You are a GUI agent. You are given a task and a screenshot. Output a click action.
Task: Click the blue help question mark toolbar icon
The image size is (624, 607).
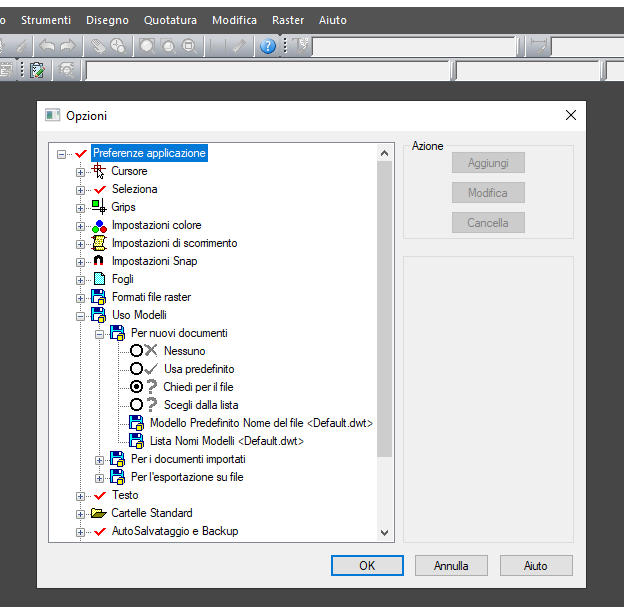[268, 46]
